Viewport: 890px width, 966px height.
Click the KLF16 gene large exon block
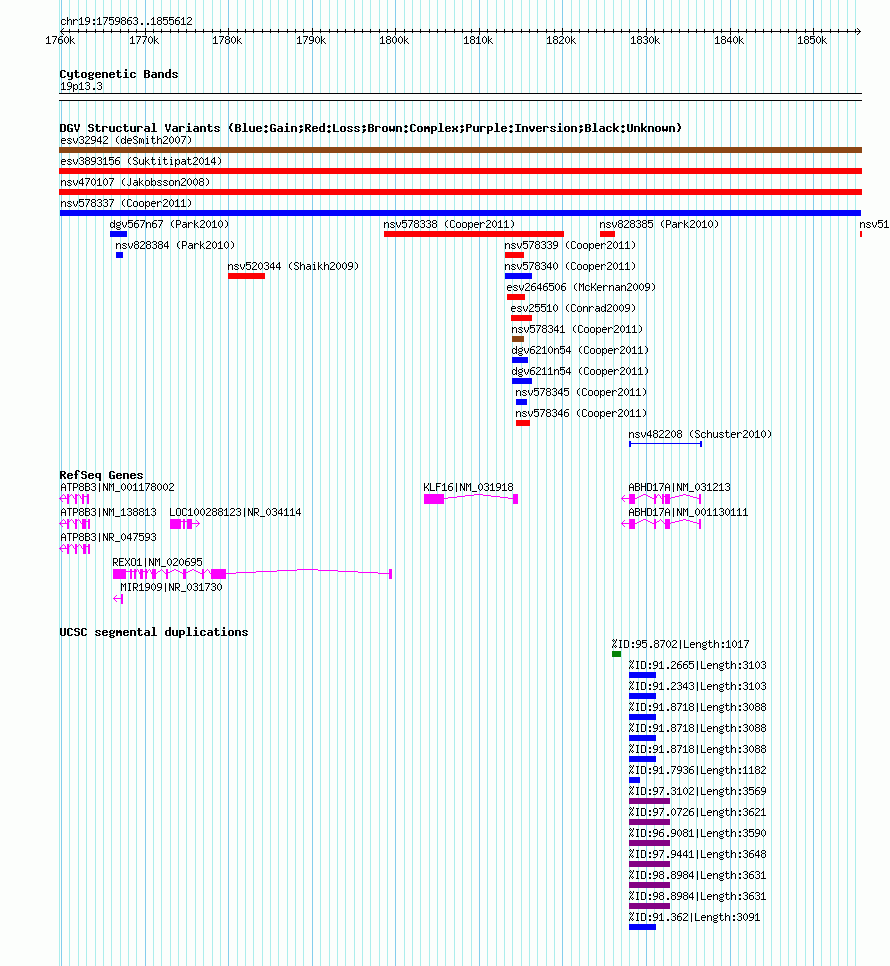[434, 499]
